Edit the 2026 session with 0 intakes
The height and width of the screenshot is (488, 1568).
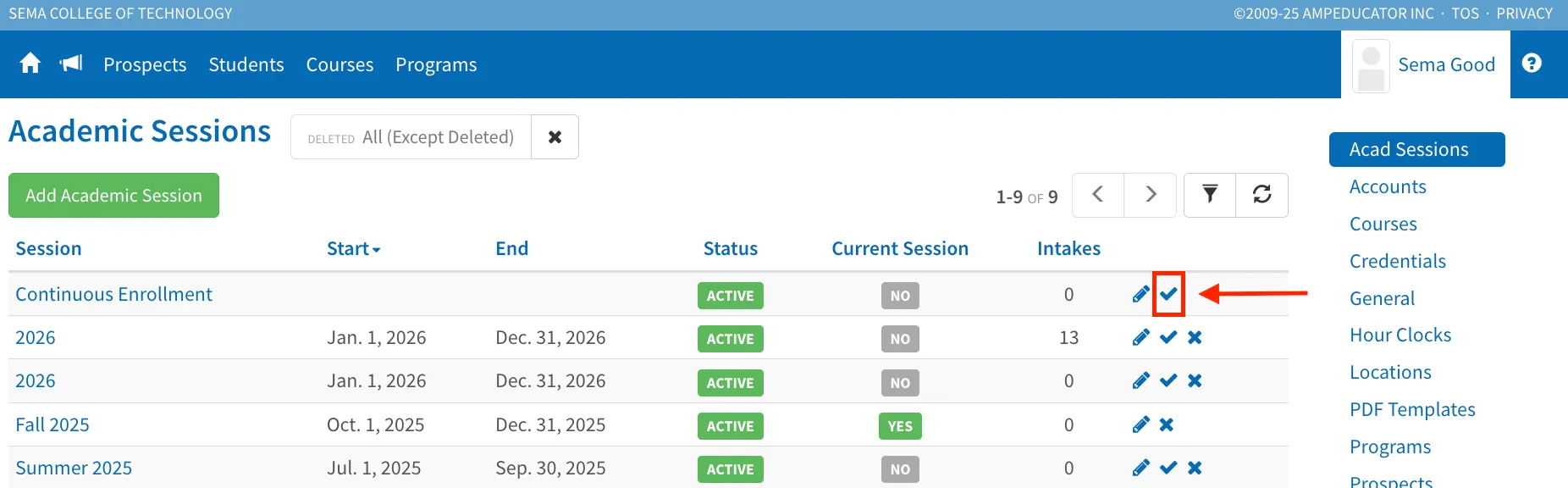point(1141,380)
